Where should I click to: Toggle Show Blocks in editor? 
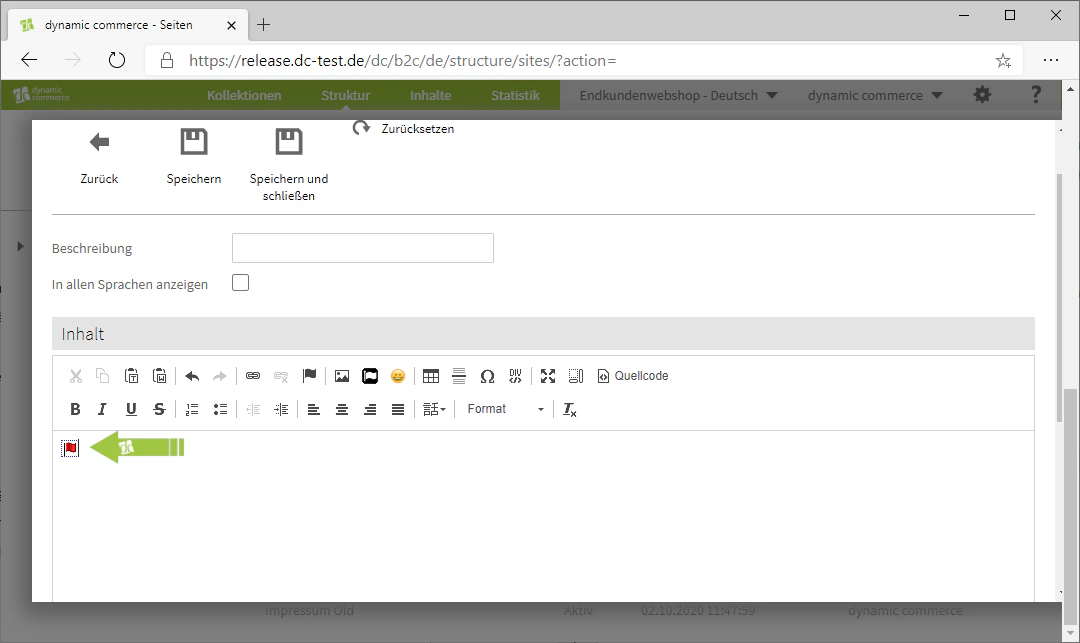[576, 376]
